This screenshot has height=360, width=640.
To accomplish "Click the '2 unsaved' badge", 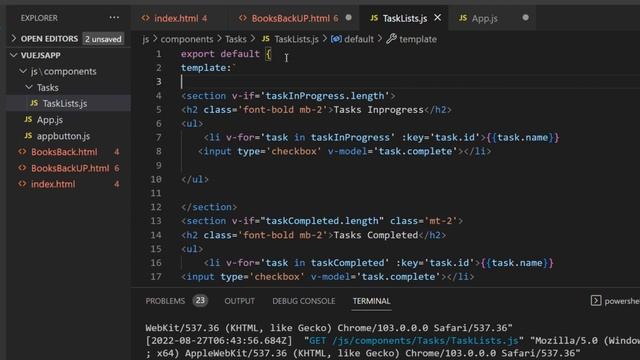I will point(103,39).
